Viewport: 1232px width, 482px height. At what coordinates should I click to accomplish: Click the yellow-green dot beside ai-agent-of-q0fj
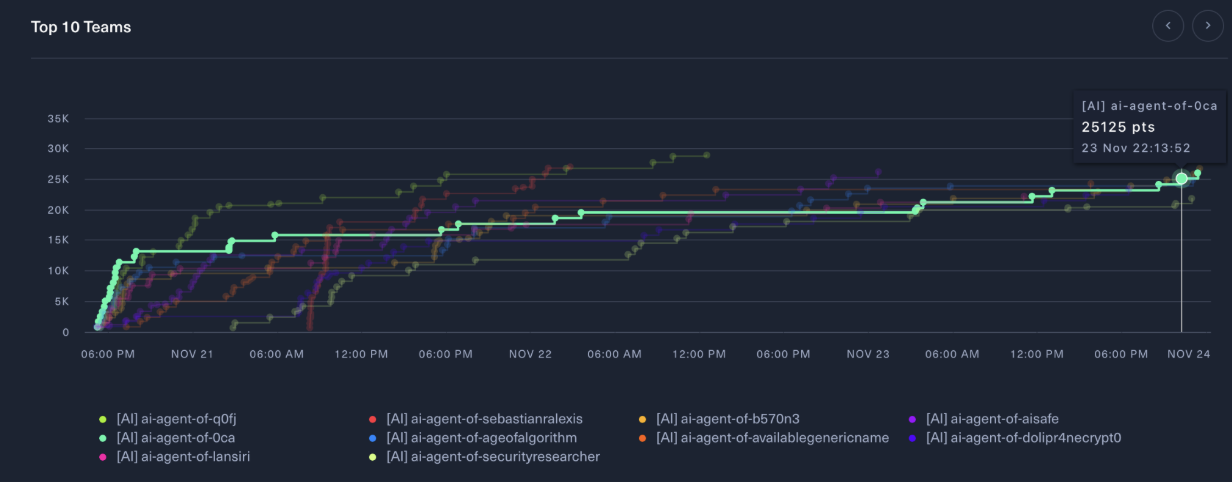(102, 419)
